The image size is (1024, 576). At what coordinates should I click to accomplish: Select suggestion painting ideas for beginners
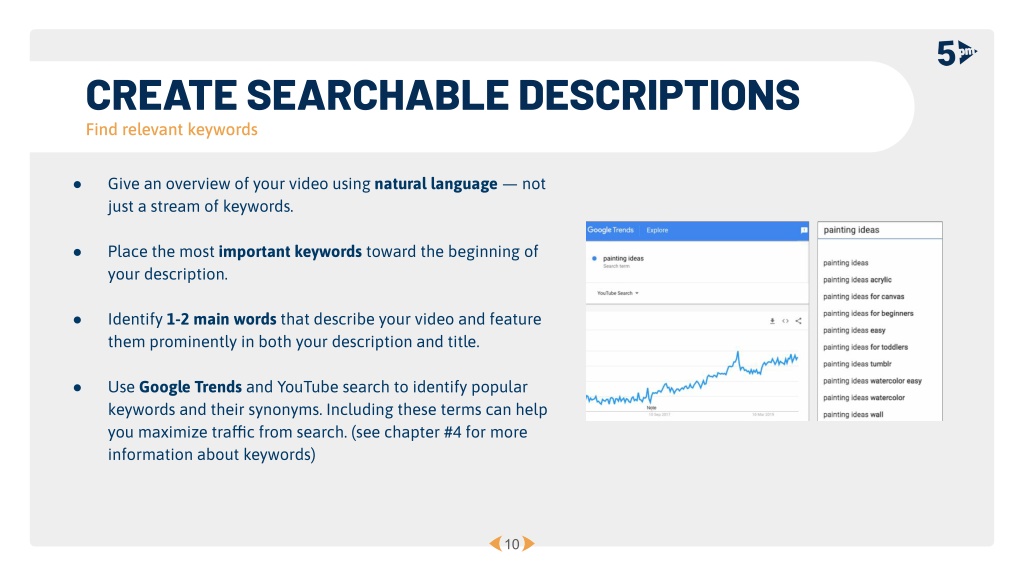(868, 313)
